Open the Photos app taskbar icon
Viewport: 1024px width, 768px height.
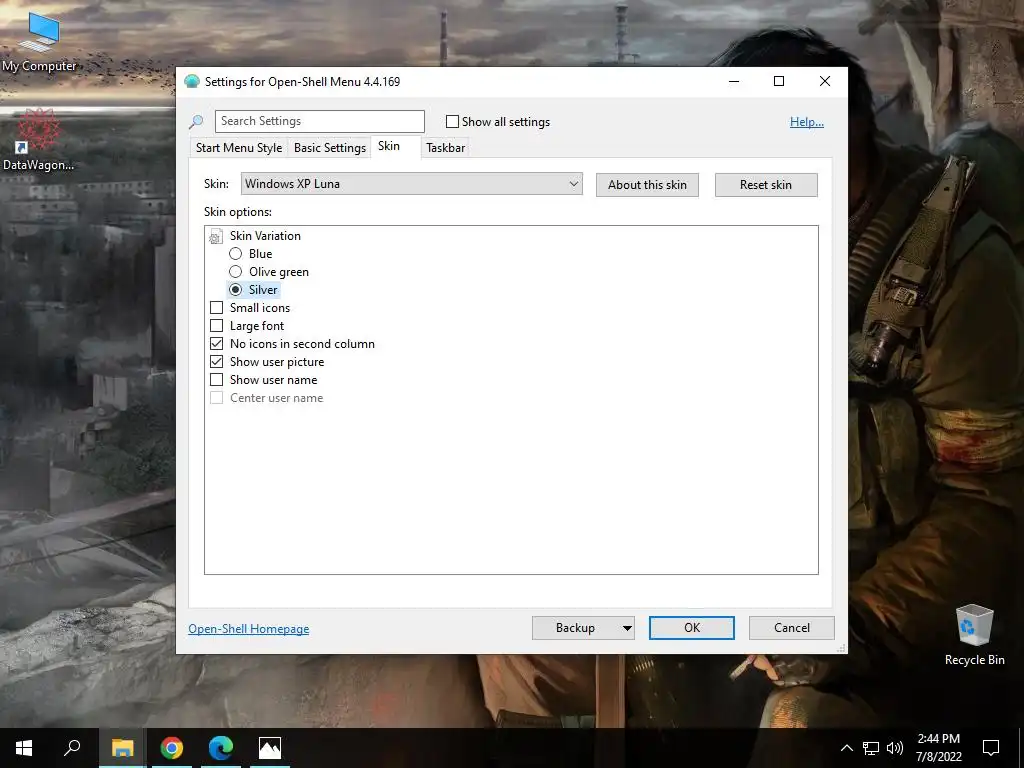click(270, 748)
